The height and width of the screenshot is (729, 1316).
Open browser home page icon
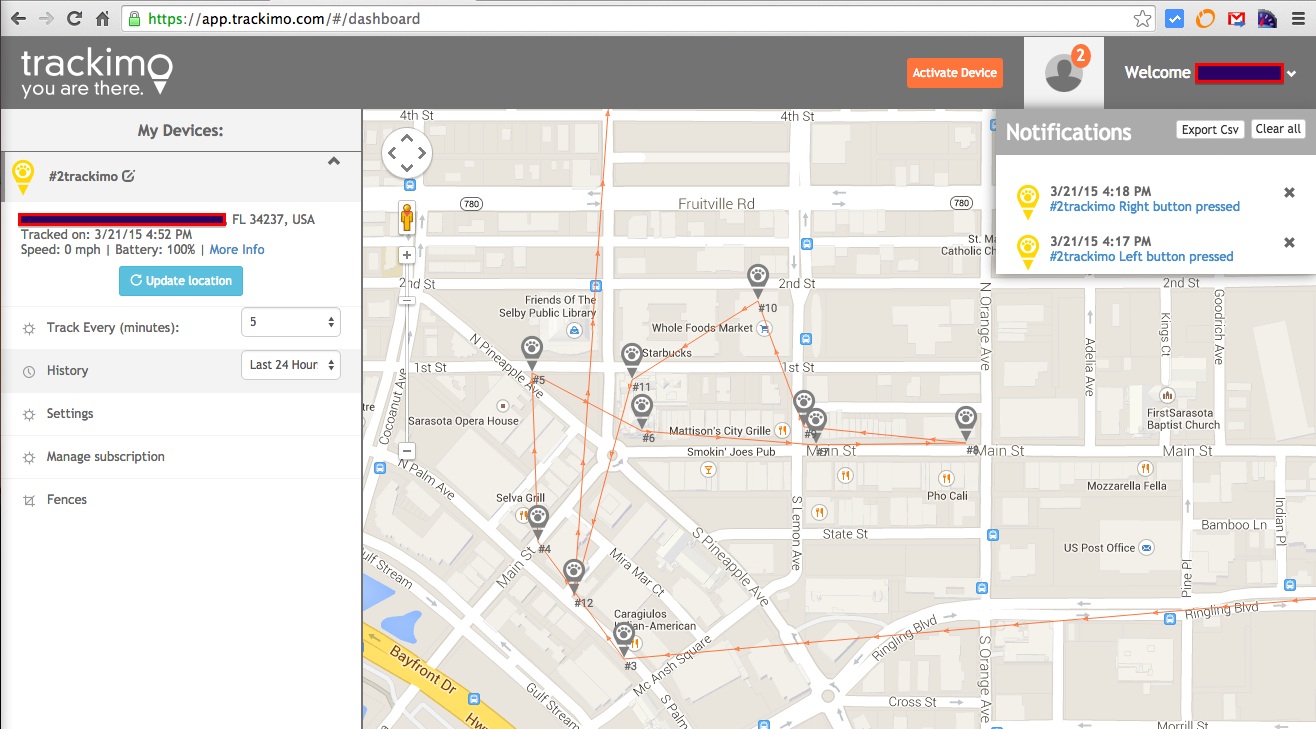coord(102,19)
